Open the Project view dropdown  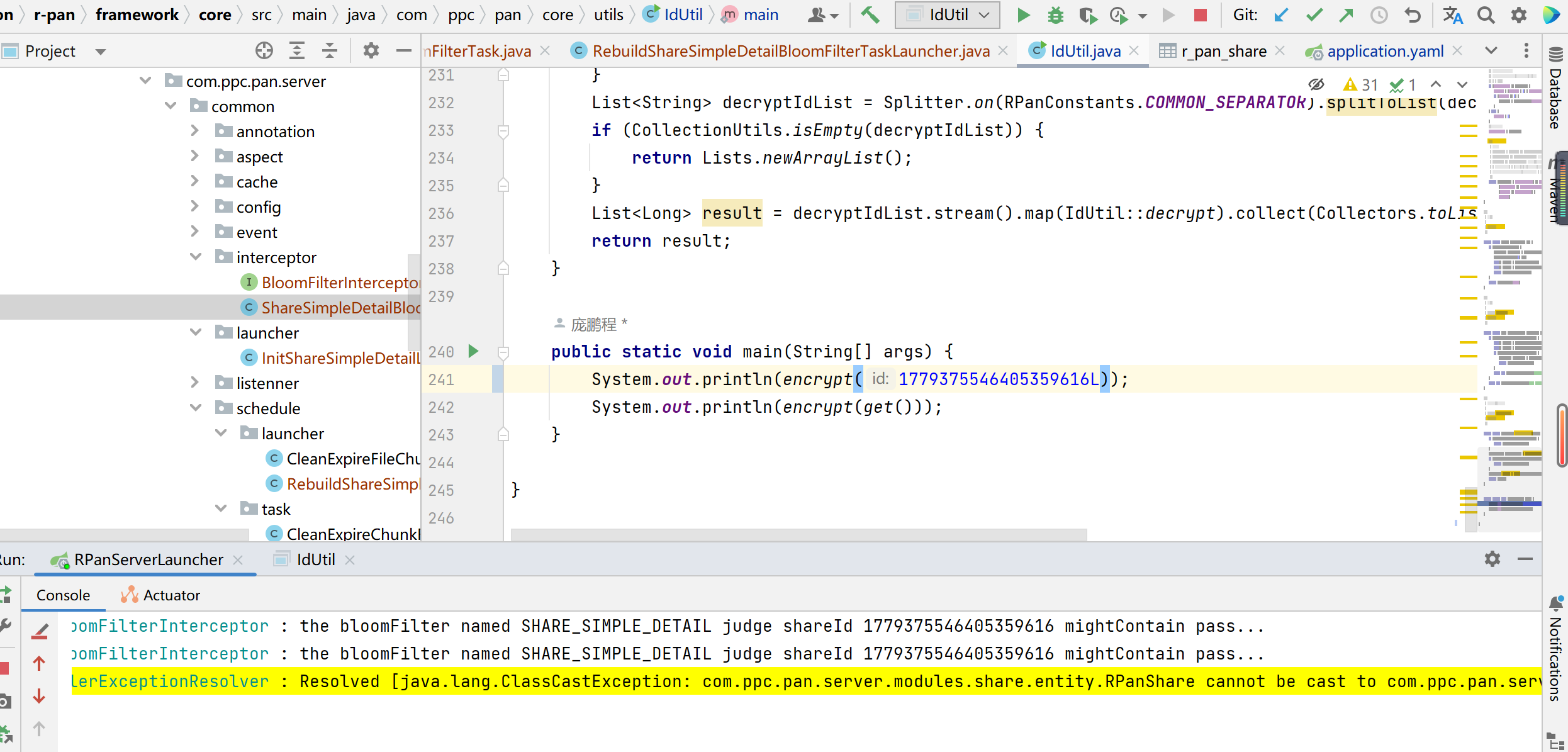pyautogui.click(x=101, y=52)
